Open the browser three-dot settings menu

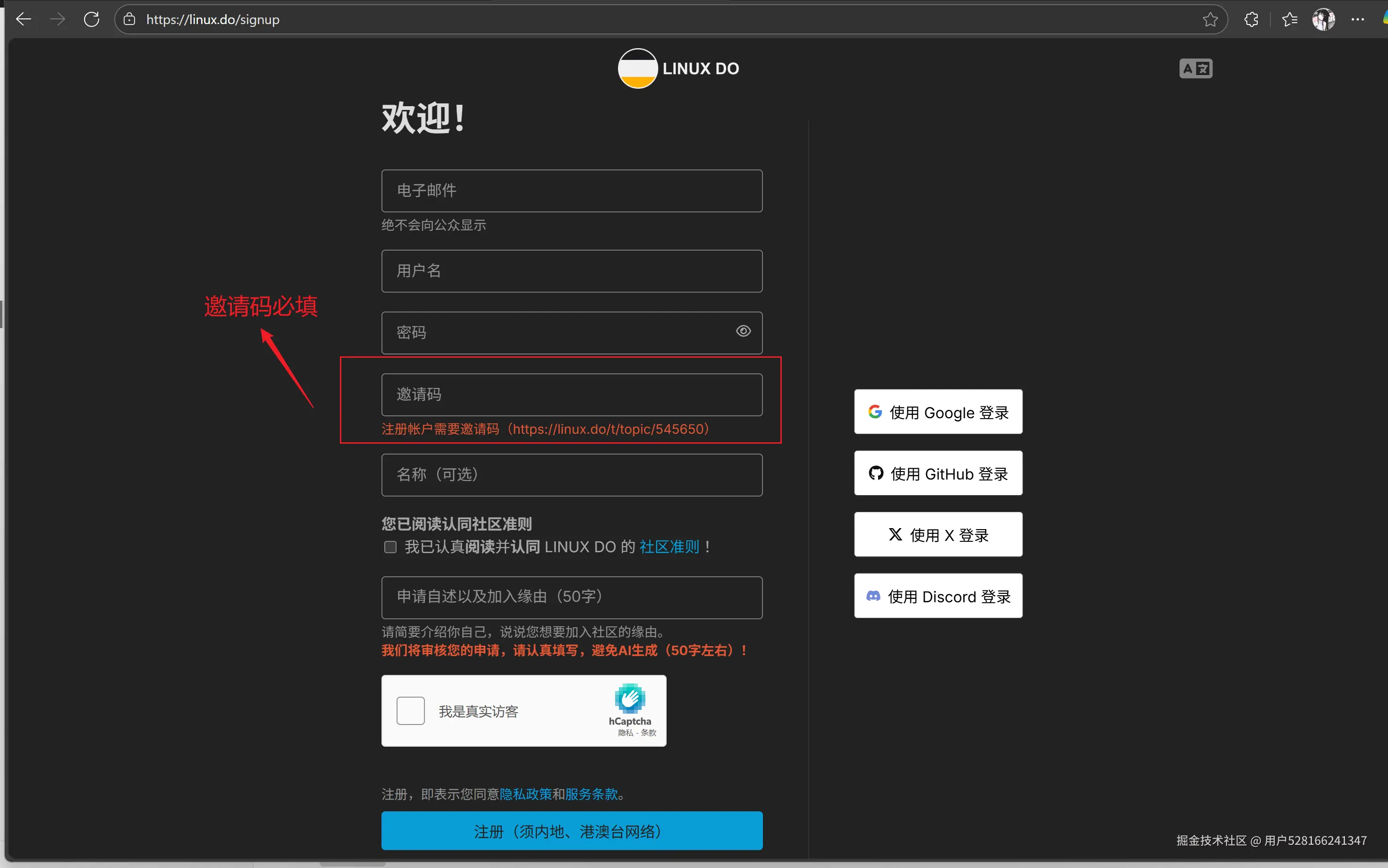[x=1358, y=19]
